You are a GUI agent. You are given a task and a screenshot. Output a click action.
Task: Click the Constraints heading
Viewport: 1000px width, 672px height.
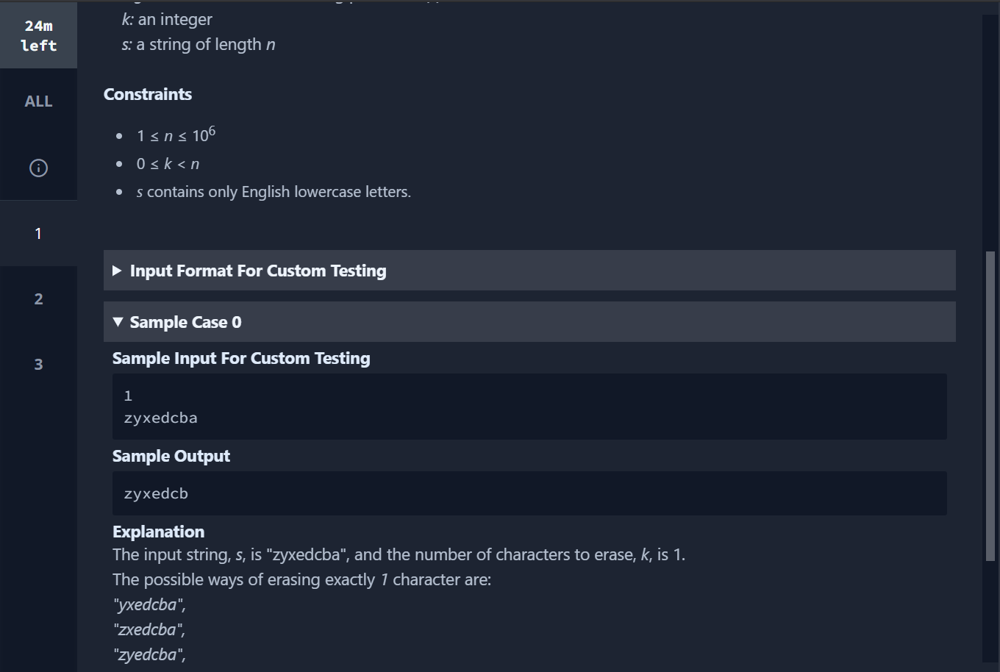pyautogui.click(x=147, y=94)
